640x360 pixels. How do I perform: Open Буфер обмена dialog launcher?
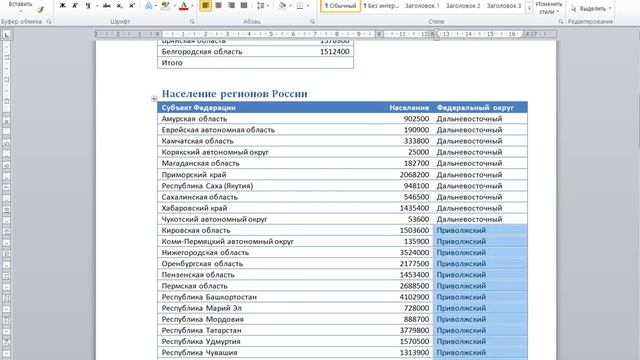49,21
